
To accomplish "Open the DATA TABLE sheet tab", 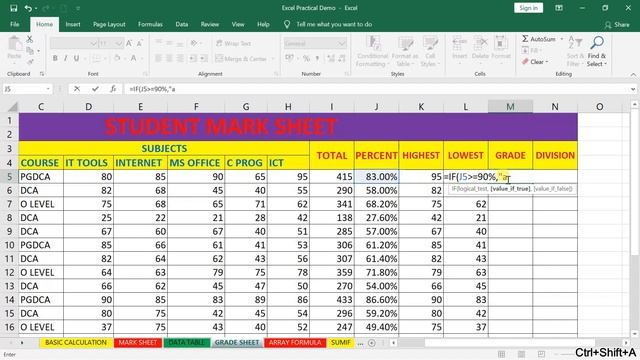I will [x=187, y=342].
